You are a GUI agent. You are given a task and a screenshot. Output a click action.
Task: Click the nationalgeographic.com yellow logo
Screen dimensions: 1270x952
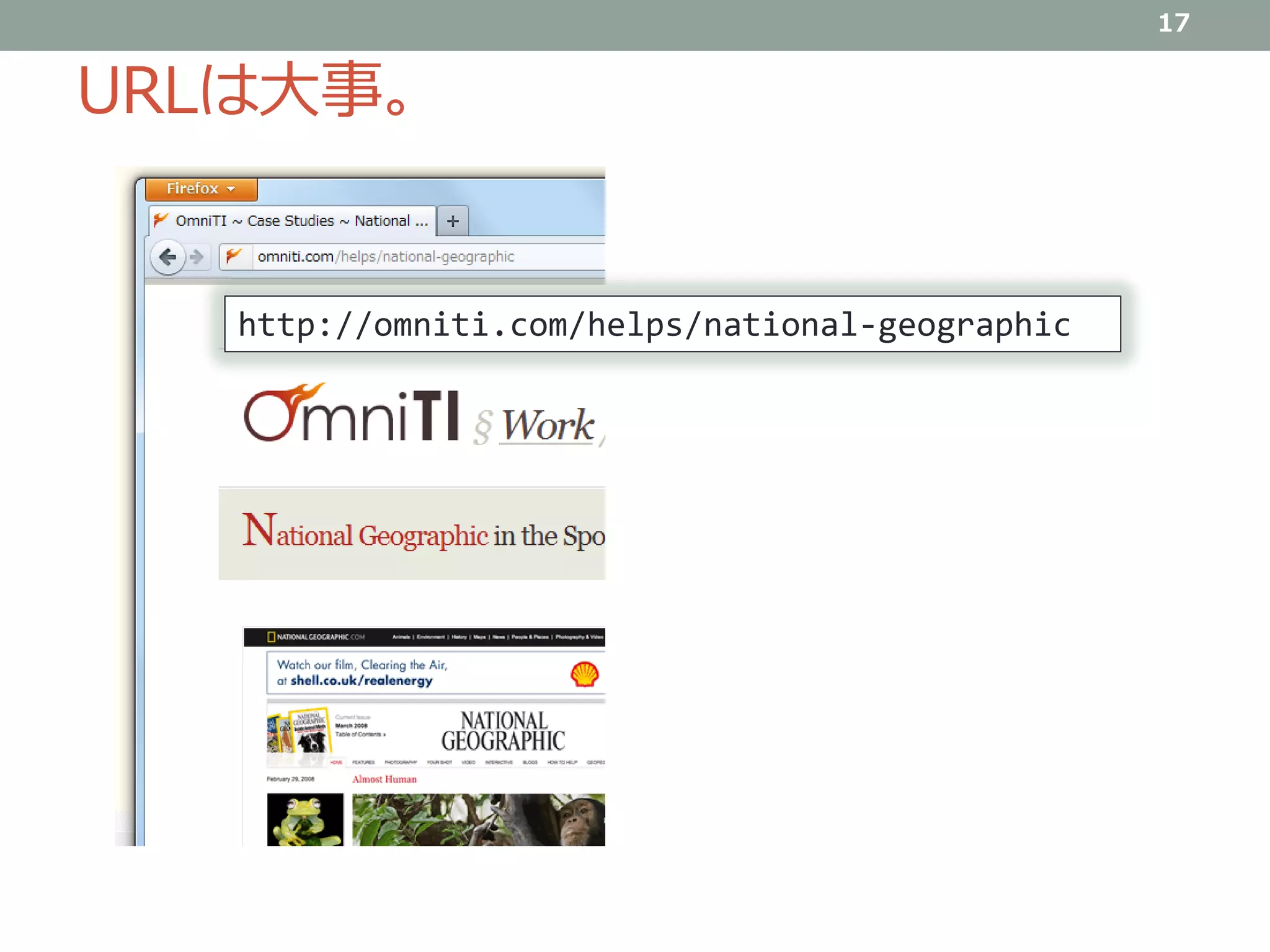[x=316, y=637]
